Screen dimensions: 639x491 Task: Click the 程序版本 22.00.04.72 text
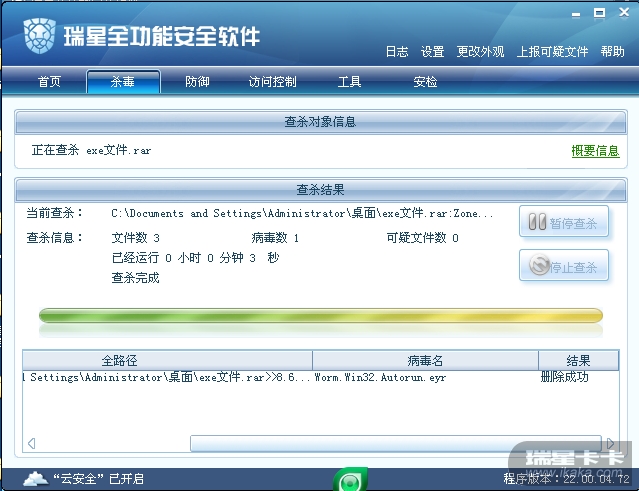coord(566,478)
